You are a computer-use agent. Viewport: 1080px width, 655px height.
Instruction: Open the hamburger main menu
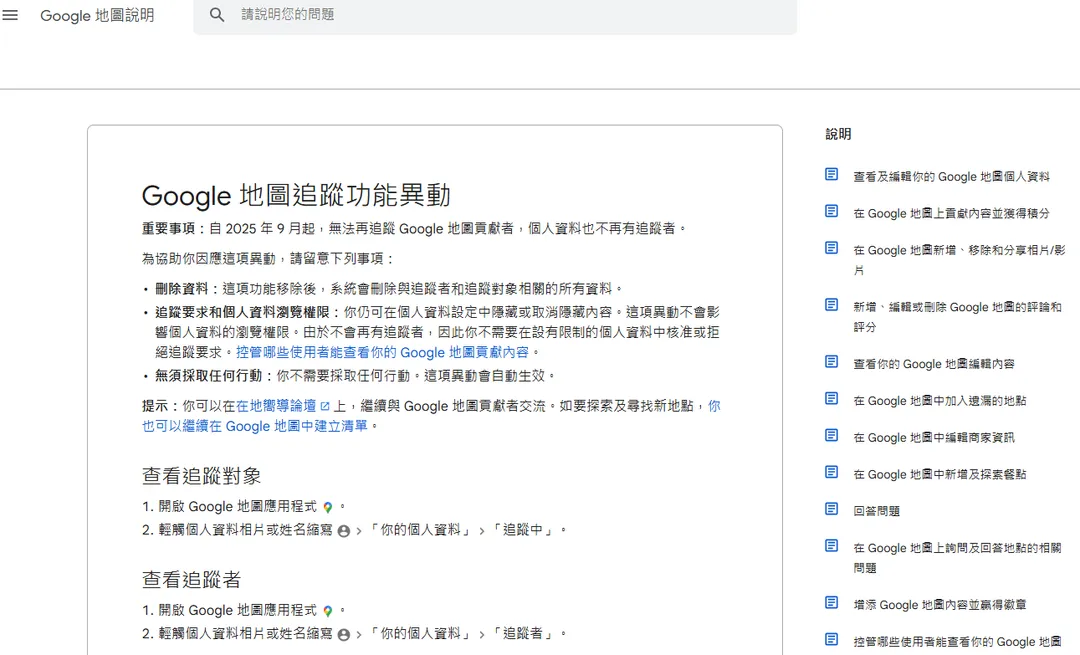10,14
